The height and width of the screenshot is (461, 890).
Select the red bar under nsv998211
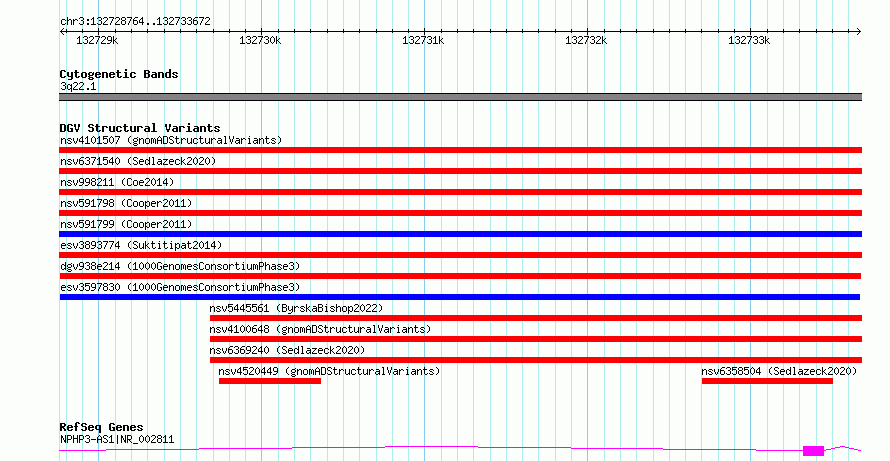460,192
